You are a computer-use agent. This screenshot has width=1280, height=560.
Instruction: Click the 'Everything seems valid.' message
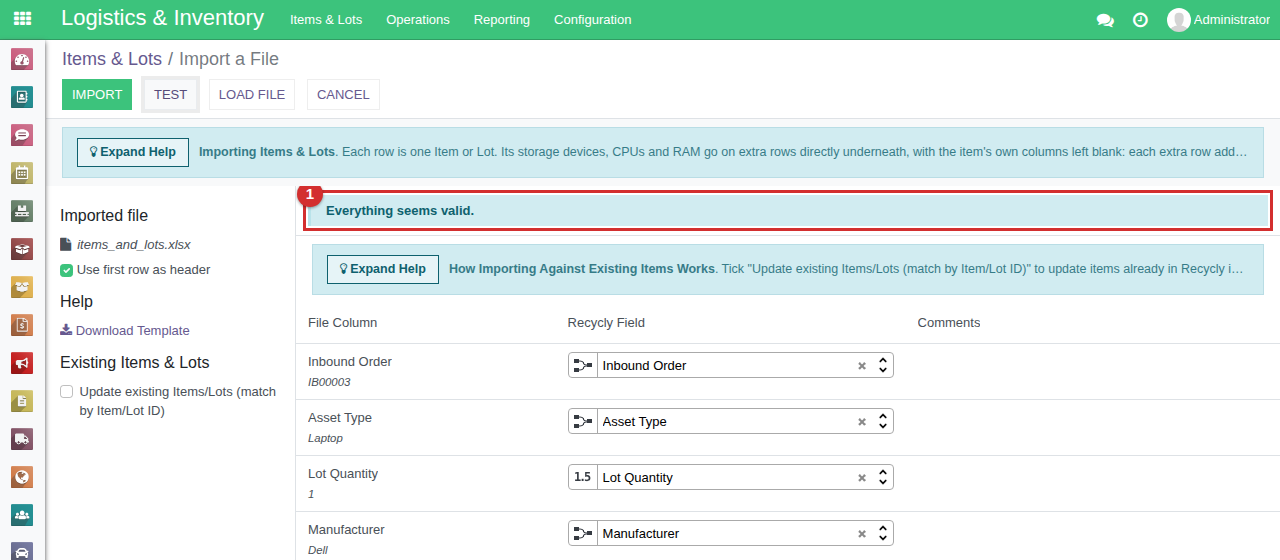[x=400, y=211]
